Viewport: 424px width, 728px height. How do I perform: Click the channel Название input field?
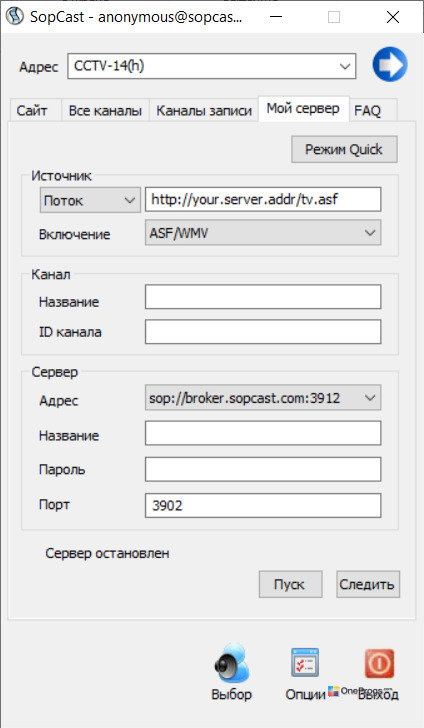click(263, 297)
